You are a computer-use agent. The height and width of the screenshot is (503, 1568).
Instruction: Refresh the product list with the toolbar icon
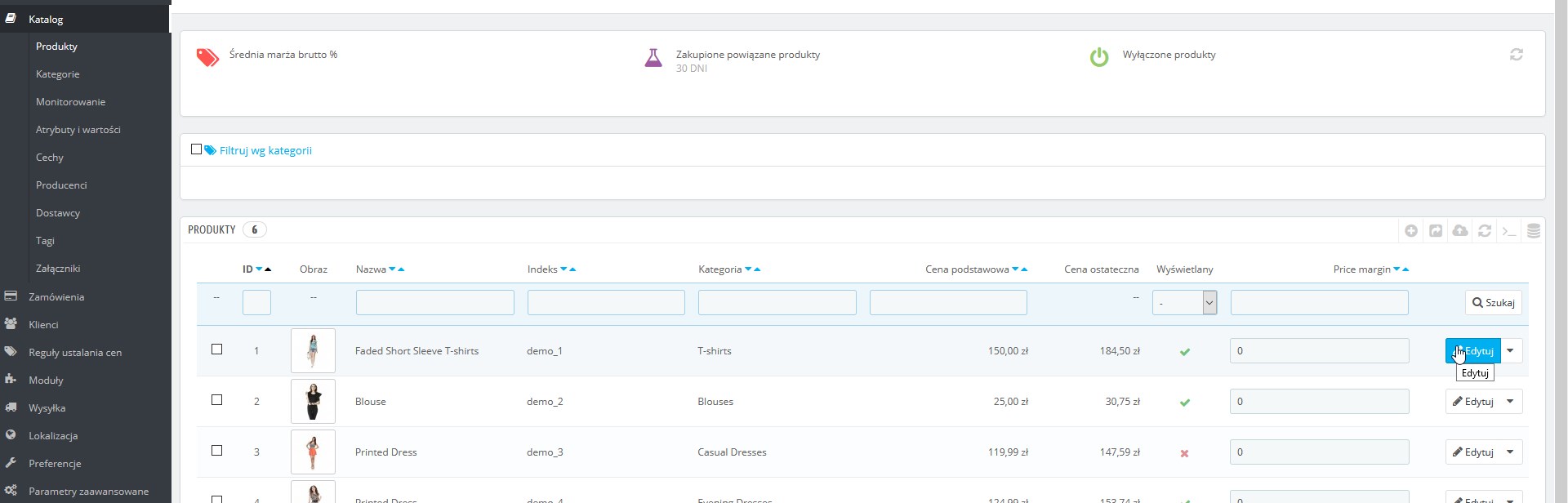(1485, 231)
